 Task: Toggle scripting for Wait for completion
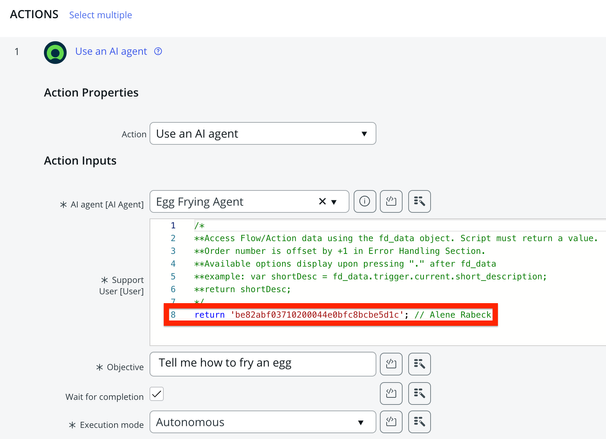[x=391, y=393]
